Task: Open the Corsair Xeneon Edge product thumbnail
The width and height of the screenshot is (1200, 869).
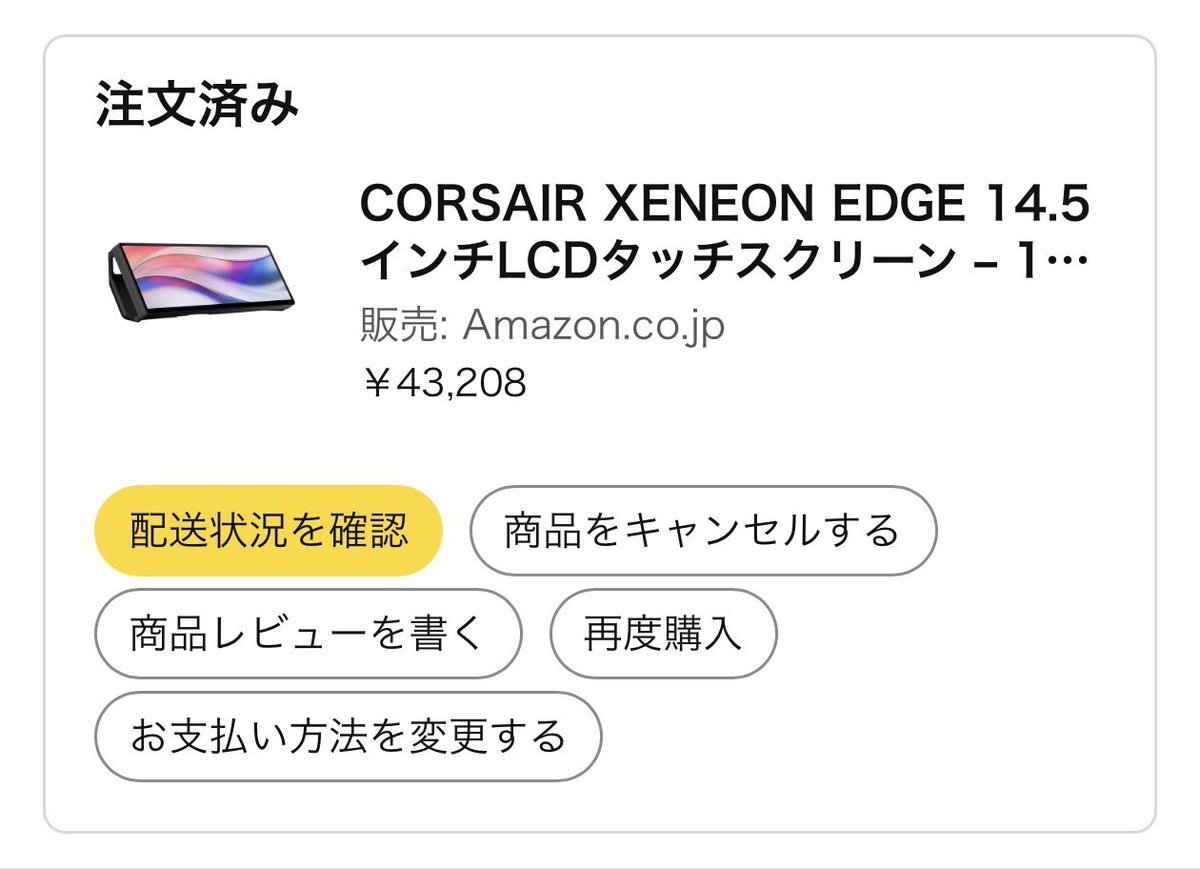Action: pyautogui.click(x=194, y=278)
